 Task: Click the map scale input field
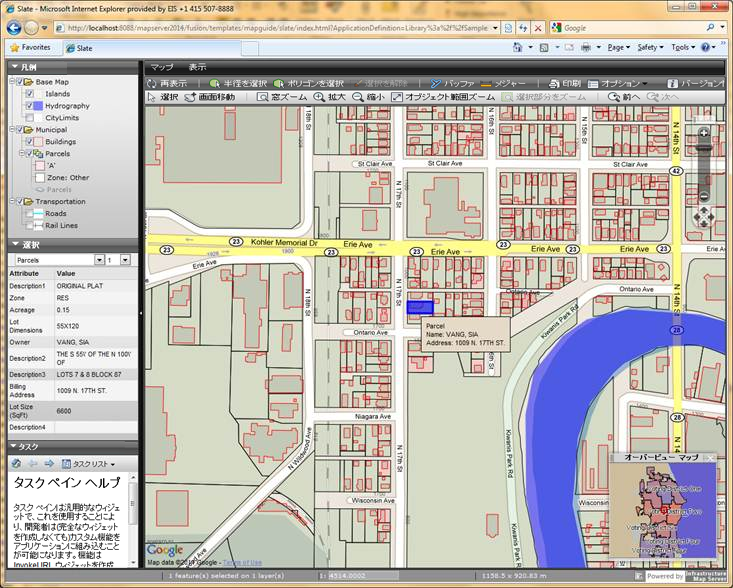click(363, 576)
